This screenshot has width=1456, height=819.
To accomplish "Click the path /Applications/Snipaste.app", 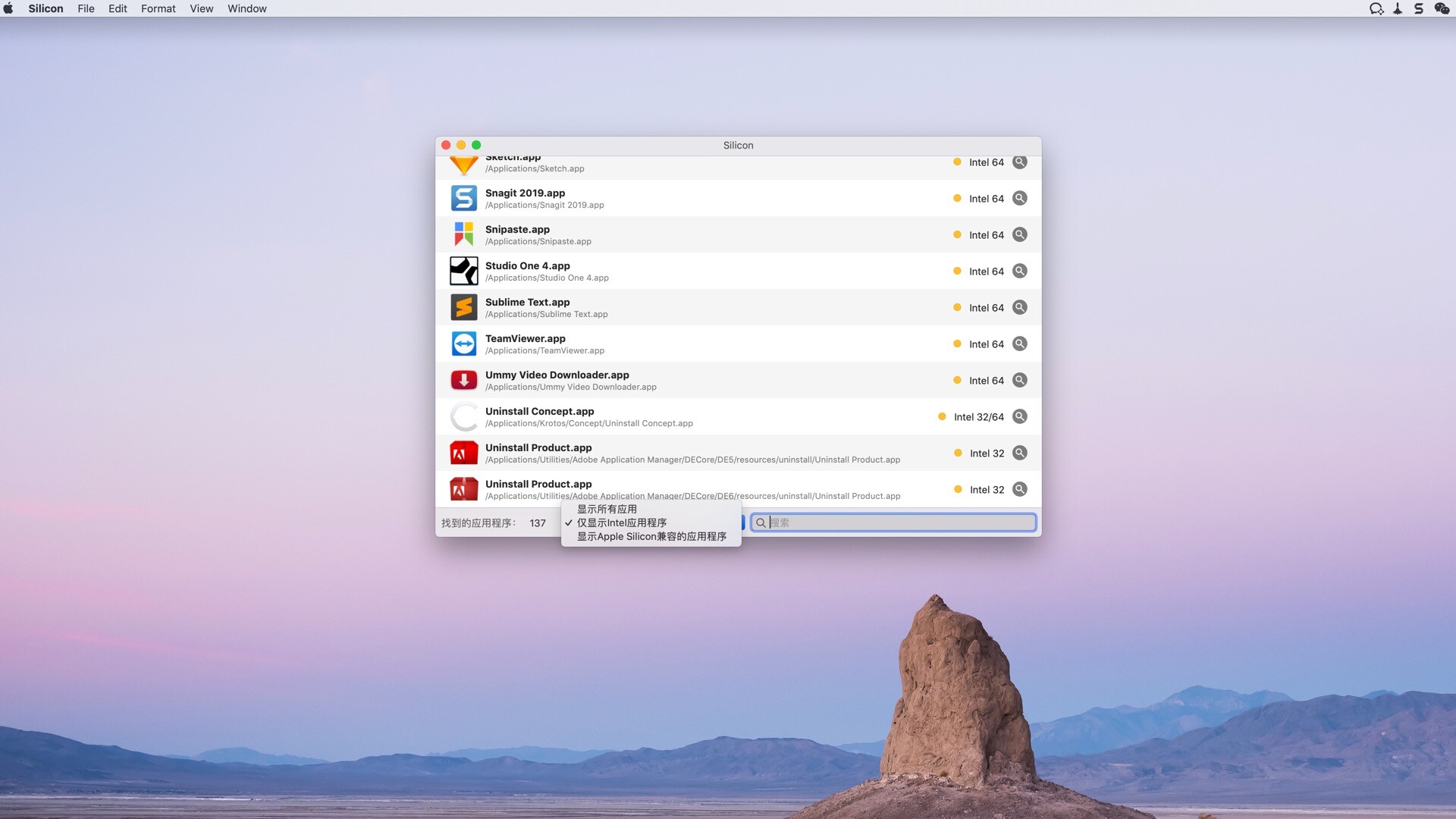I will tap(538, 241).
